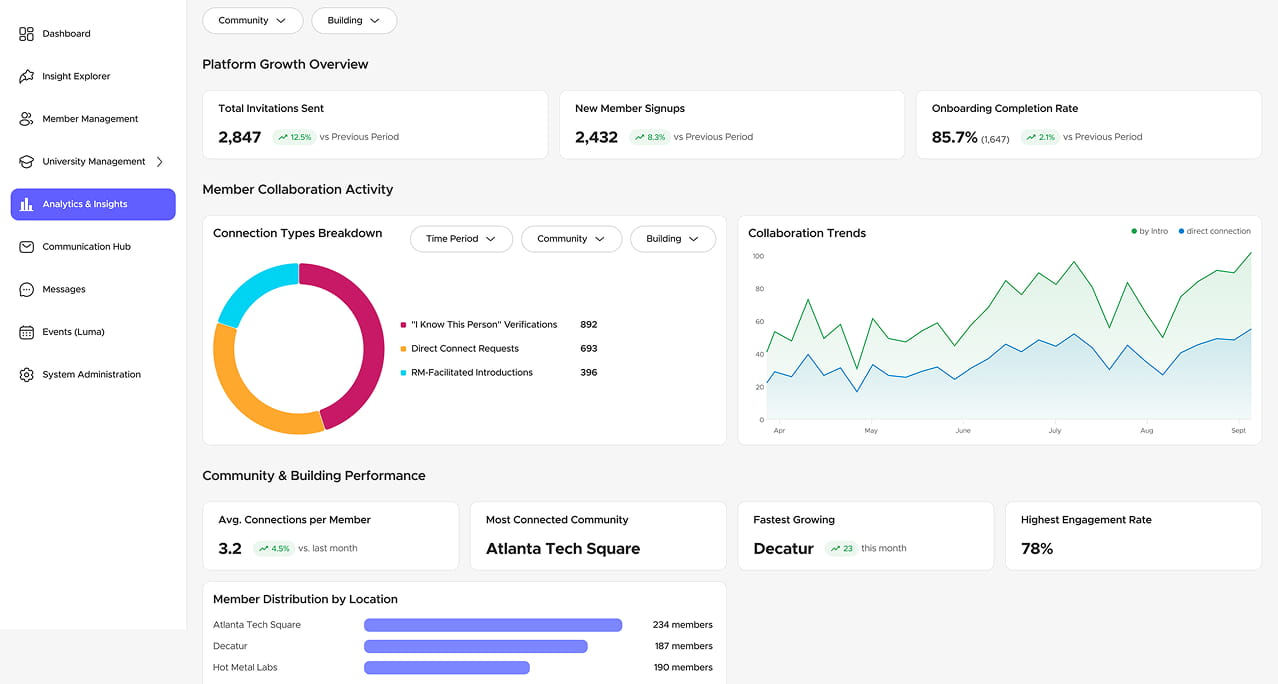
Task: Click the Communication Hub envelope icon
Action: point(26,247)
